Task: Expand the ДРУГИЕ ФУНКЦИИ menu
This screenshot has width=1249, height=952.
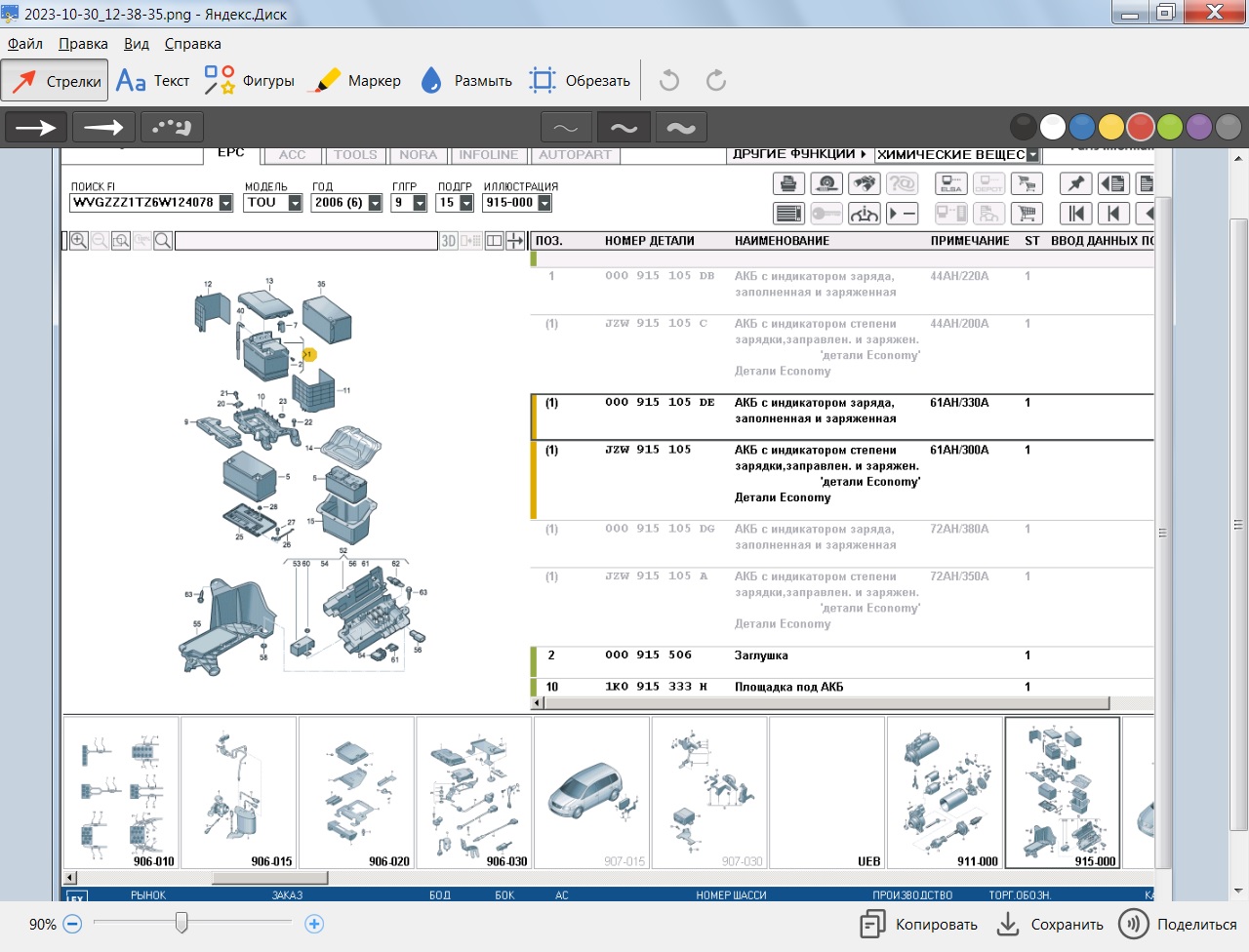Action: pyautogui.click(x=798, y=154)
